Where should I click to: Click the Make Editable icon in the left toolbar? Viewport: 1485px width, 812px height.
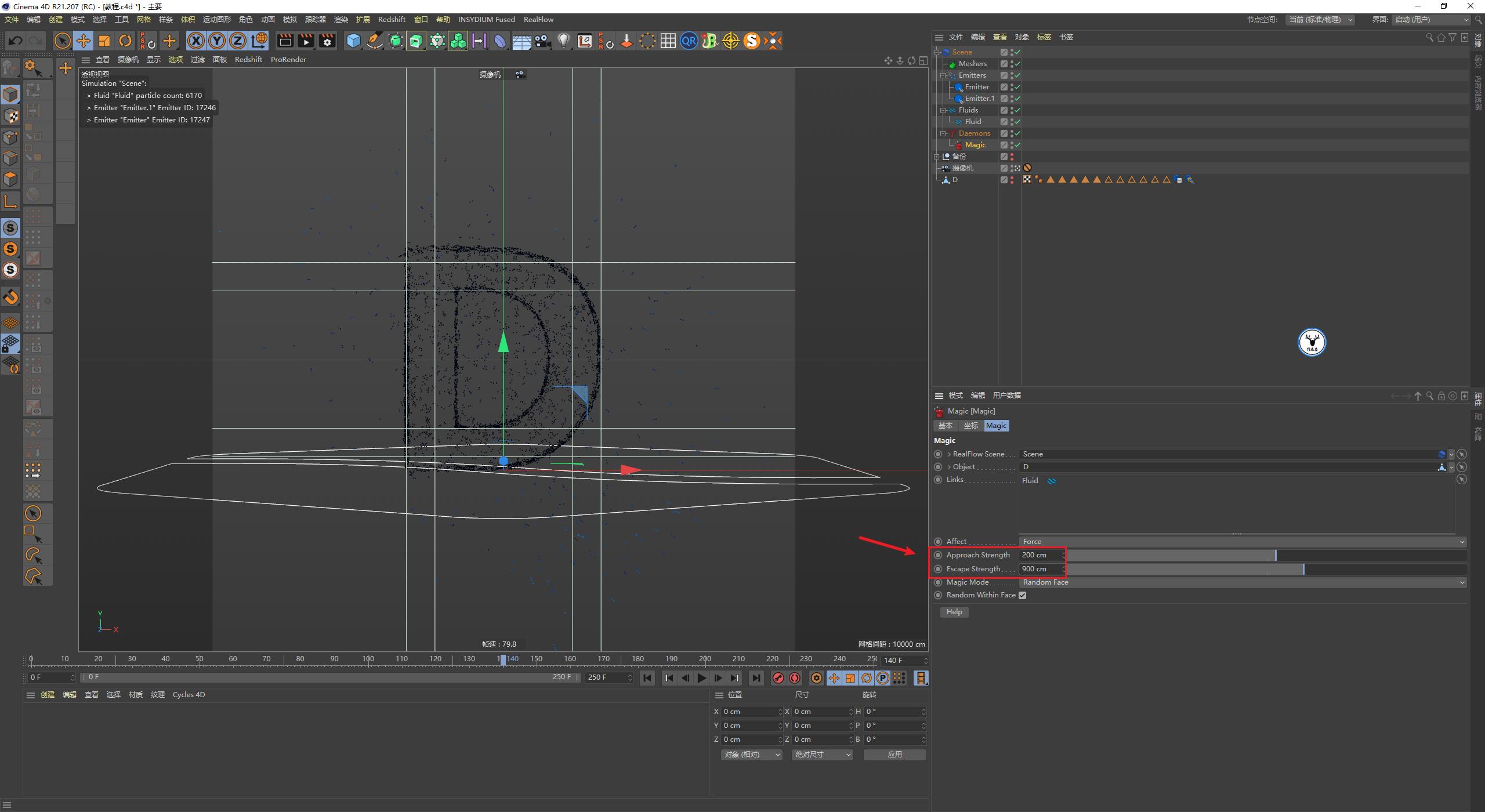coord(10,68)
